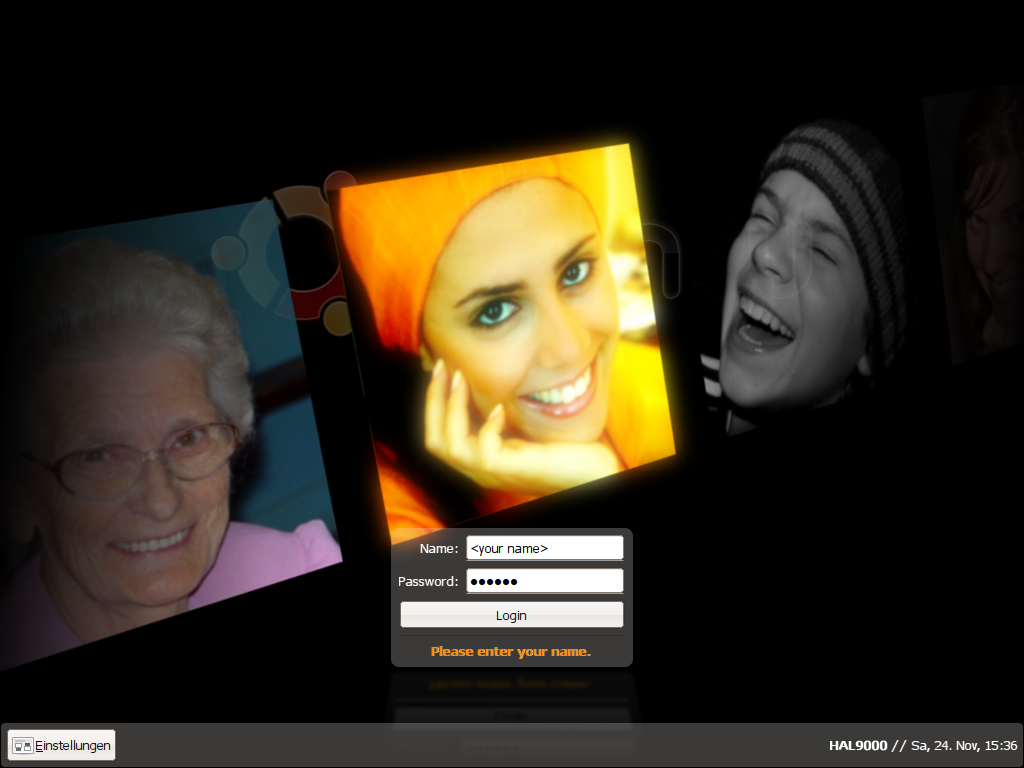This screenshot has height=768, width=1024.
Task: Focus the Name input field
Action: click(x=545, y=548)
